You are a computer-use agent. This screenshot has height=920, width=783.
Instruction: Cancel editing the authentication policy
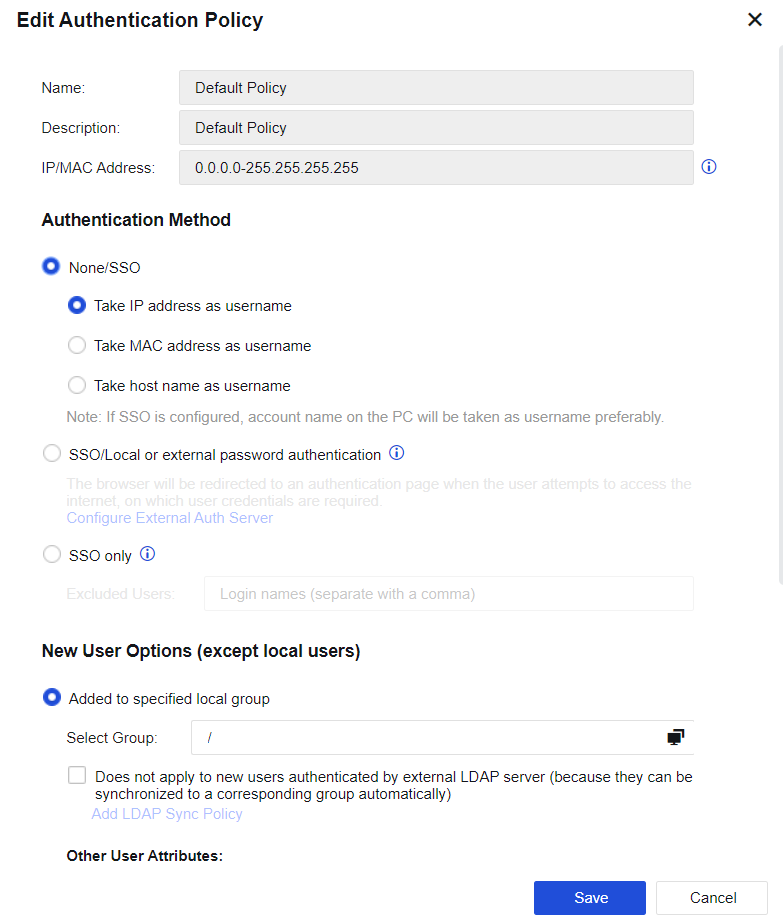tap(711, 897)
